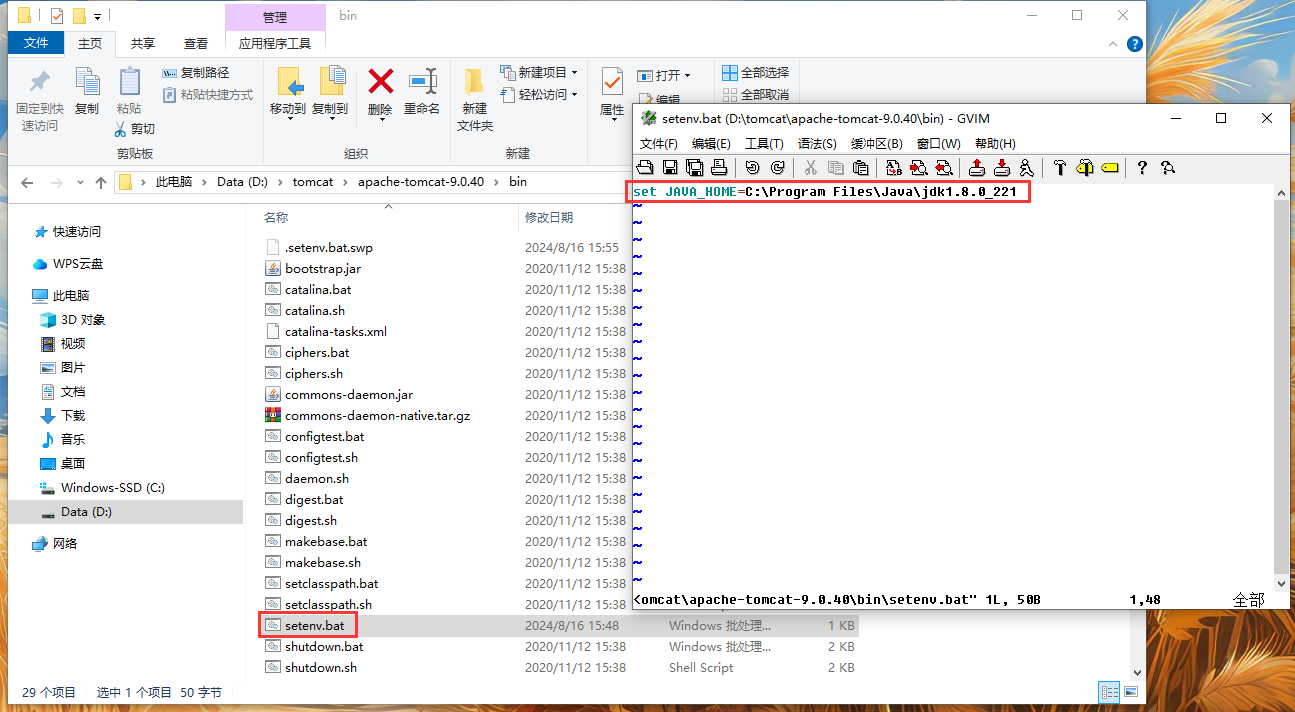Click the Print icon in GVIM toolbar

718,168
